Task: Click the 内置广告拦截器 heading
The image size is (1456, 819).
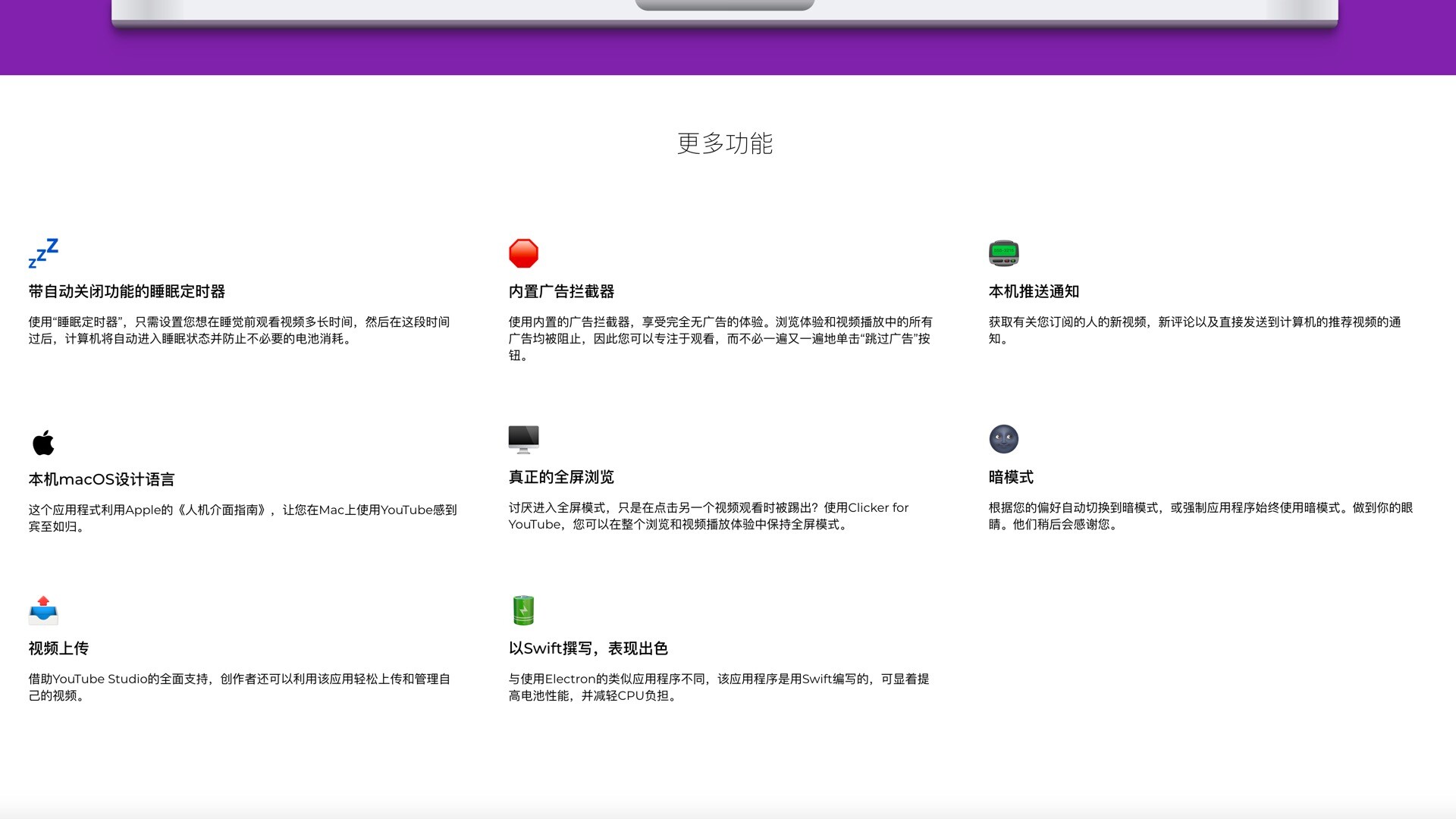Action: (561, 292)
